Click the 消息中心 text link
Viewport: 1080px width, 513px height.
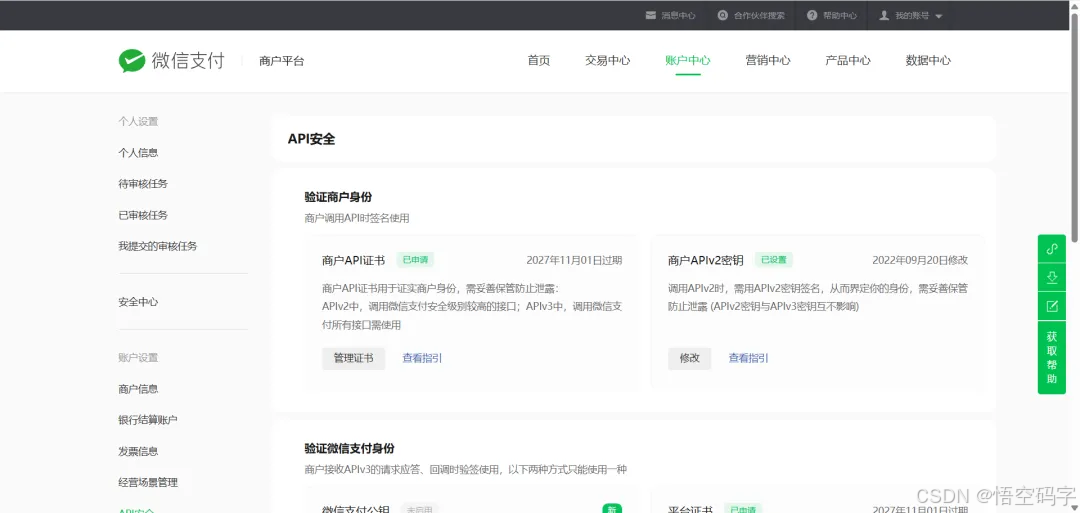(x=678, y=15)
